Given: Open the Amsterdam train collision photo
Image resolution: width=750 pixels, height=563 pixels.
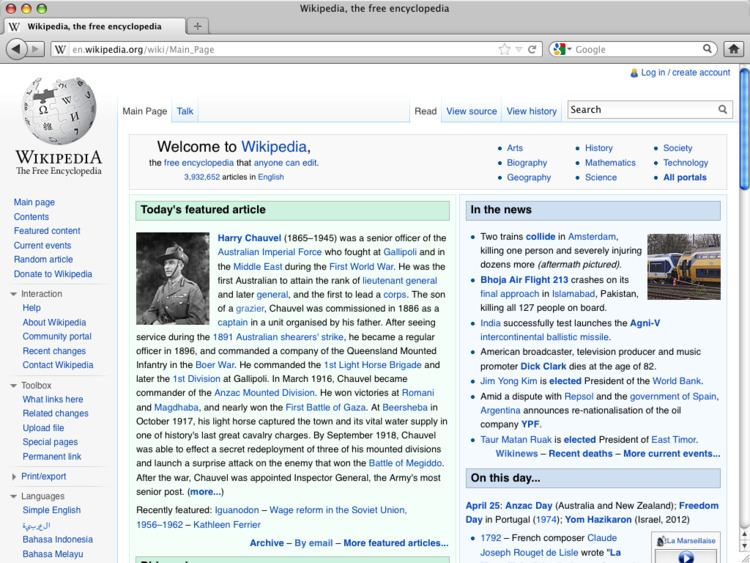Looking at the screenshot, I should [684, 266].
